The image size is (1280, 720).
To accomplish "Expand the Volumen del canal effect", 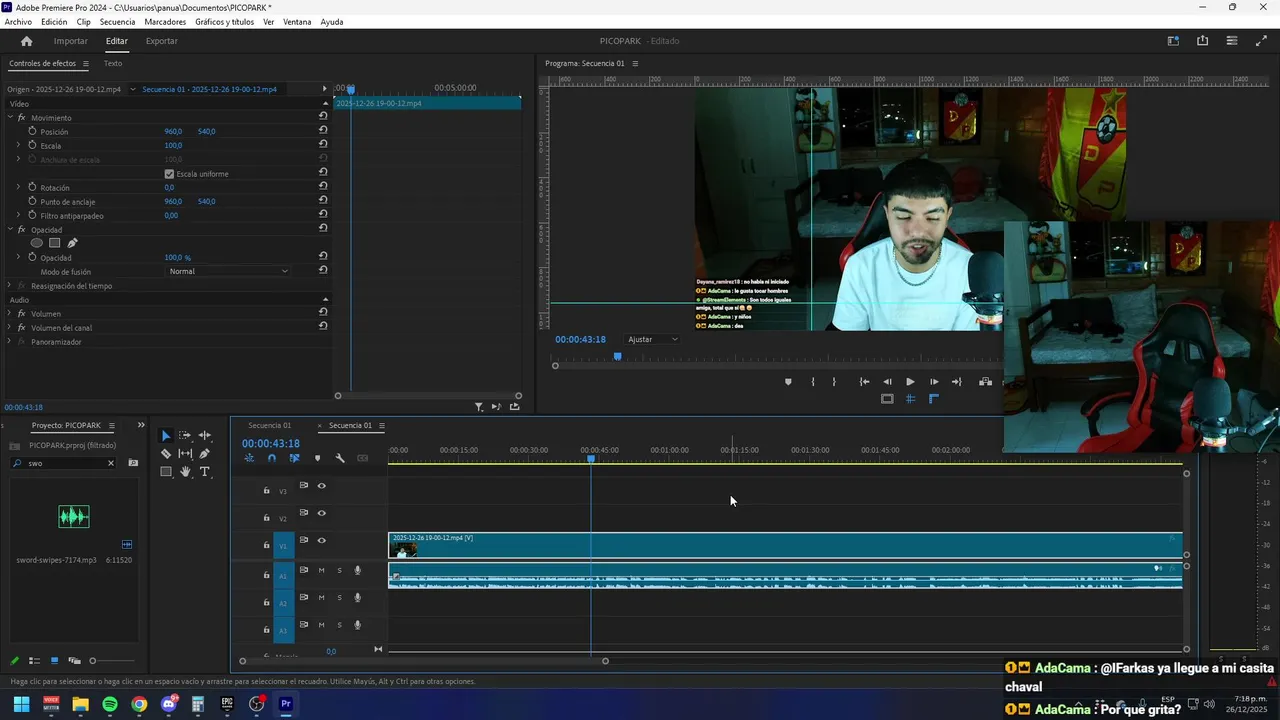I will [9, 327].
